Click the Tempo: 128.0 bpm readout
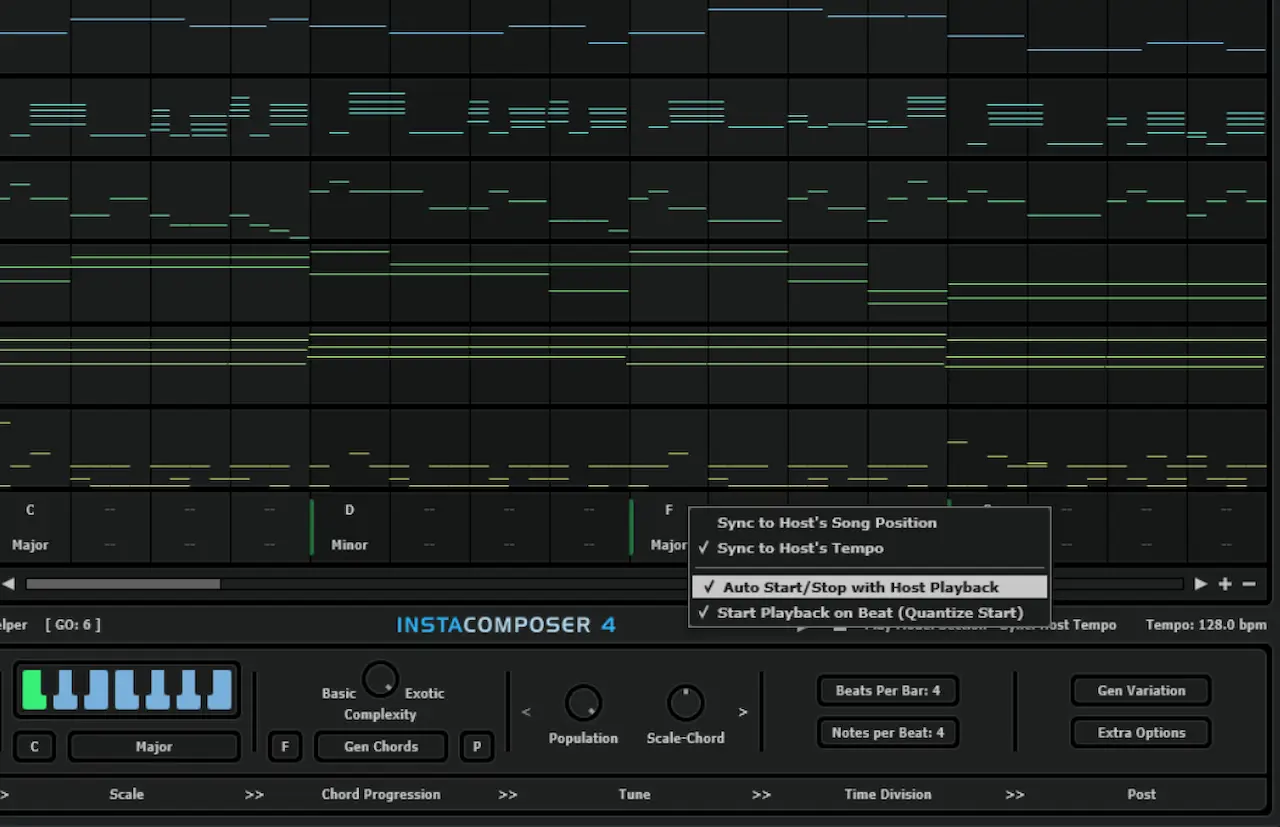The height and width of the screenshot is (827, 1280). [x=1206, y=625]
